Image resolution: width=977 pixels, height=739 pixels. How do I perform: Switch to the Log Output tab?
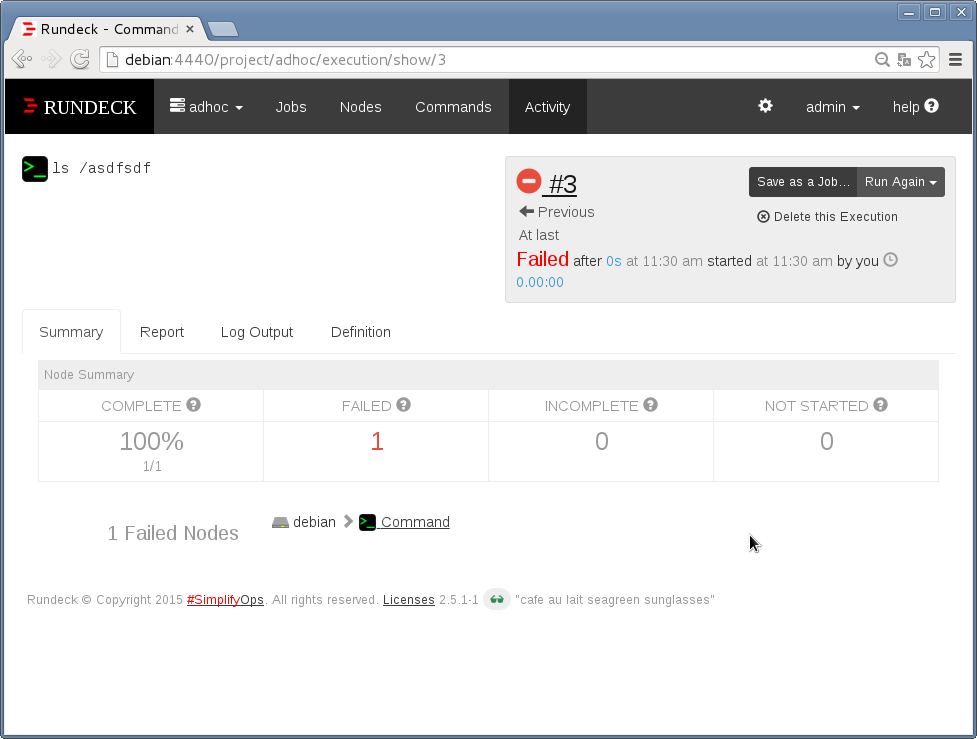tap(257, 331)
